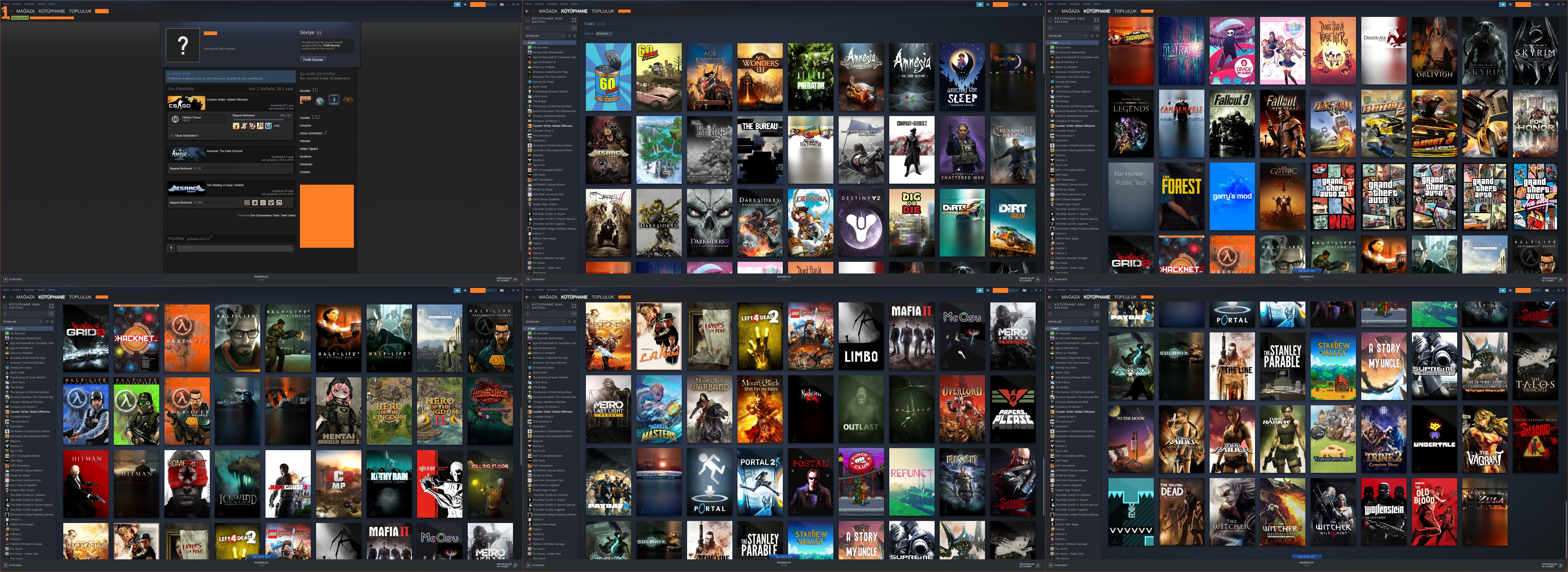Click the filter sliders icon in the TÜMÜ (243) window

click(x=574, y=28)
